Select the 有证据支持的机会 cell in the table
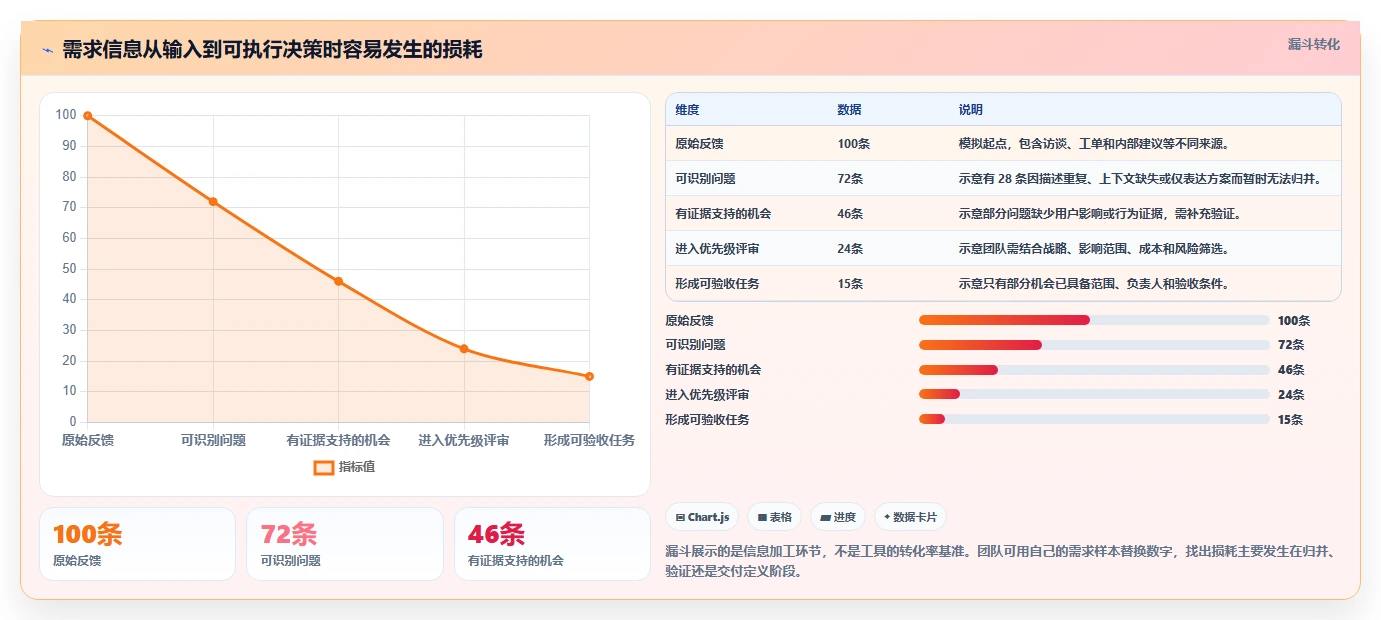 coord(723,214)
